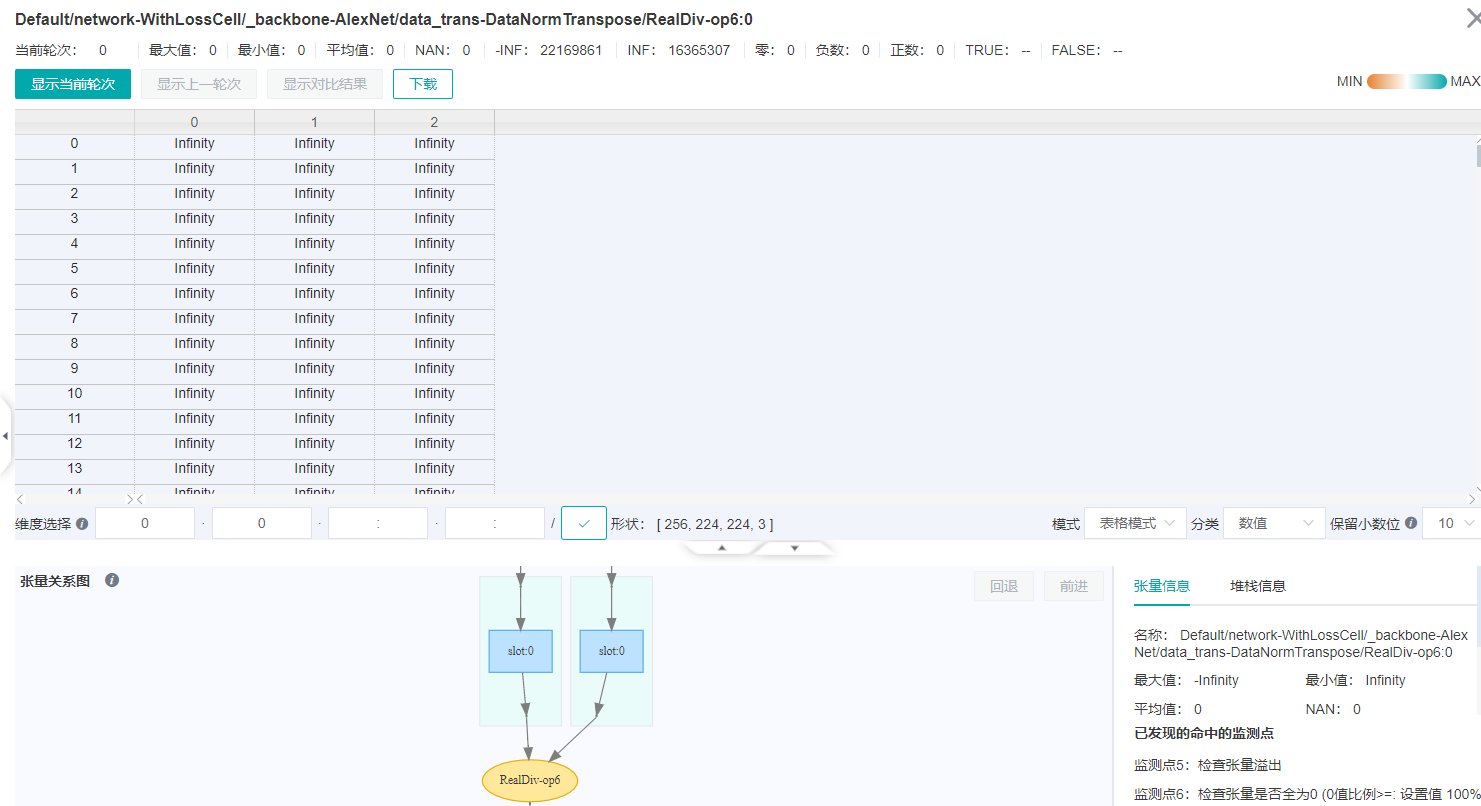This screenshot has width=1481, height=806.
Task: Click Infinity cell in row 12 column 0
Action: coord(194,443)
